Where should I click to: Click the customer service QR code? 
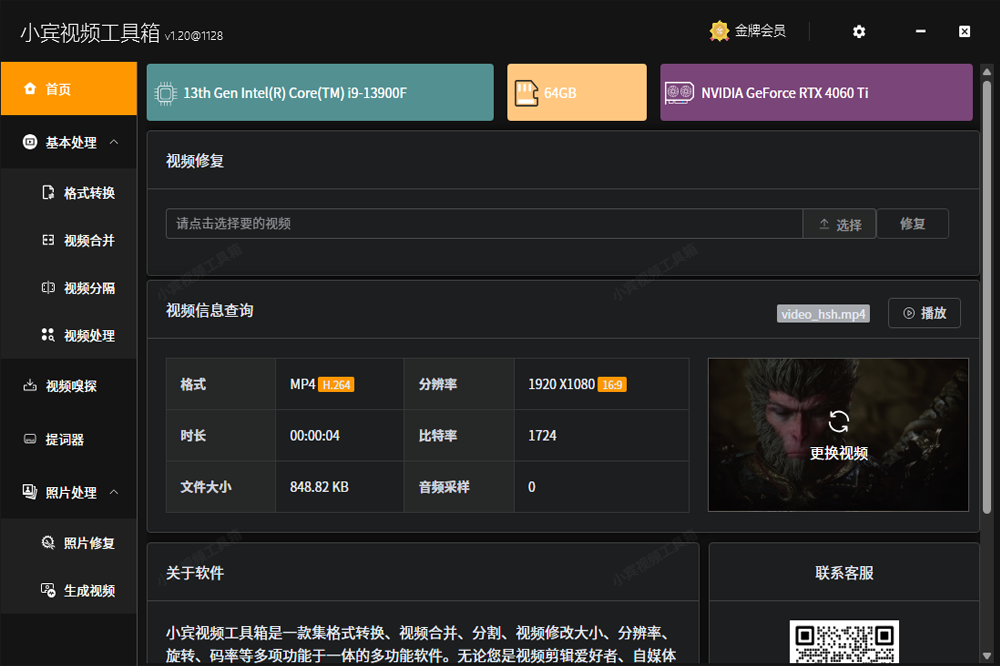click(x=843, y=643)
